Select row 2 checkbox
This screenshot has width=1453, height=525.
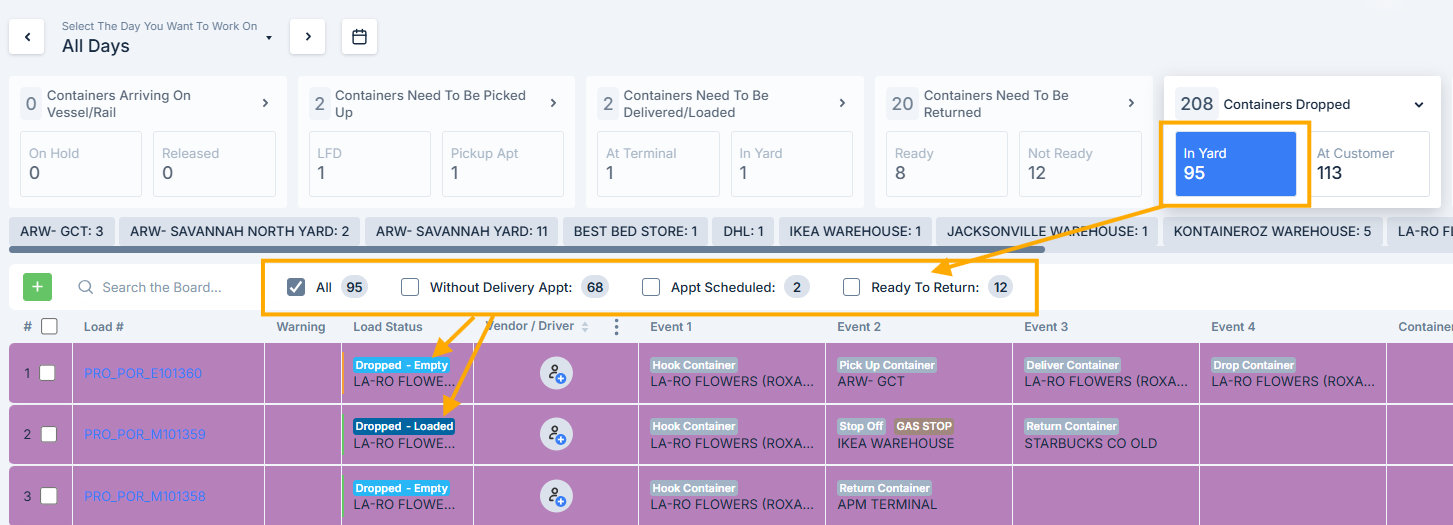pos(47,434)
